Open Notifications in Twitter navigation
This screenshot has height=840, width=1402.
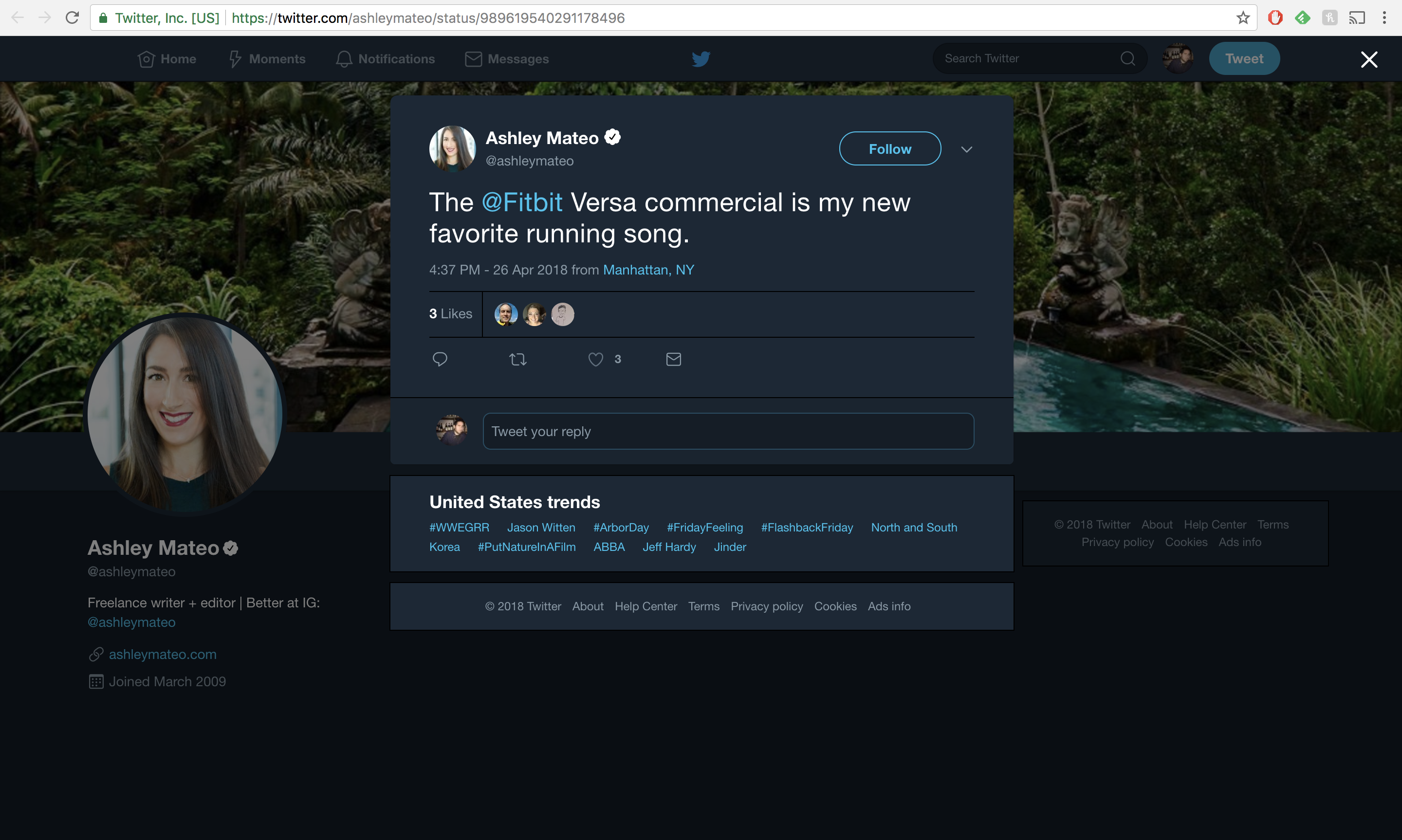386,59
